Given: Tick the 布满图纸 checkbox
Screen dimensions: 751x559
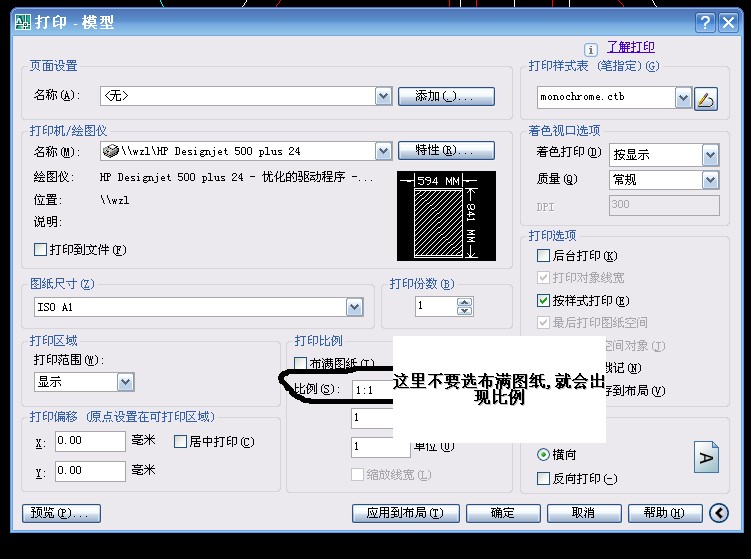Looking at the screenshot, I should (300, 363).
